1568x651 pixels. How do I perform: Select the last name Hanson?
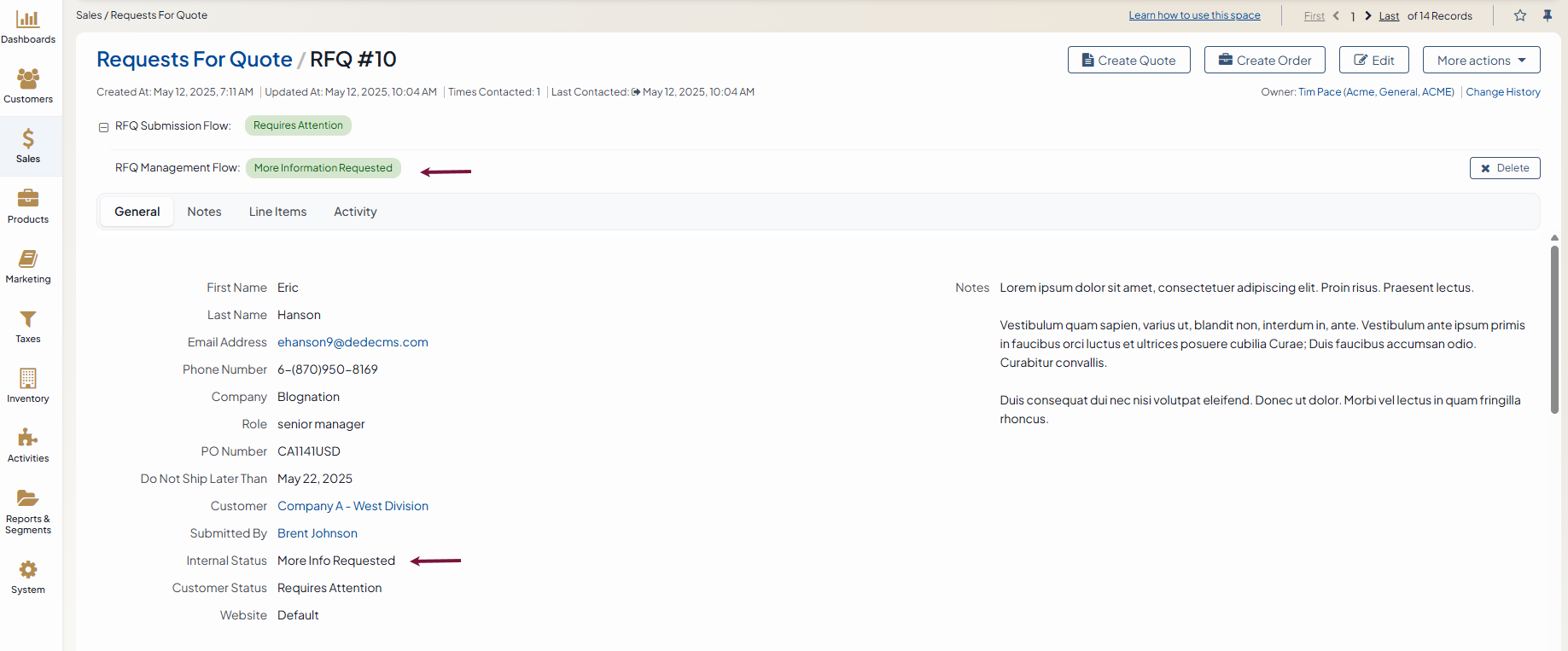click(299, 315)
